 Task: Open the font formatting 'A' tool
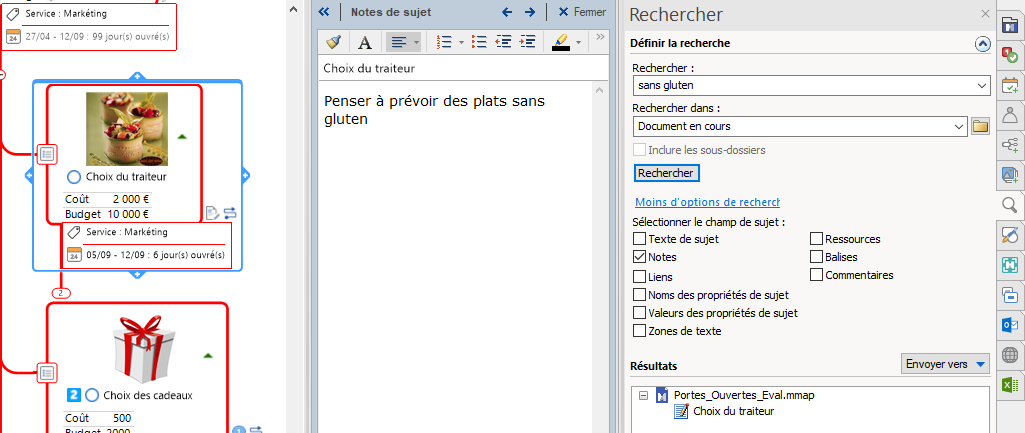[x=365, y=42]
